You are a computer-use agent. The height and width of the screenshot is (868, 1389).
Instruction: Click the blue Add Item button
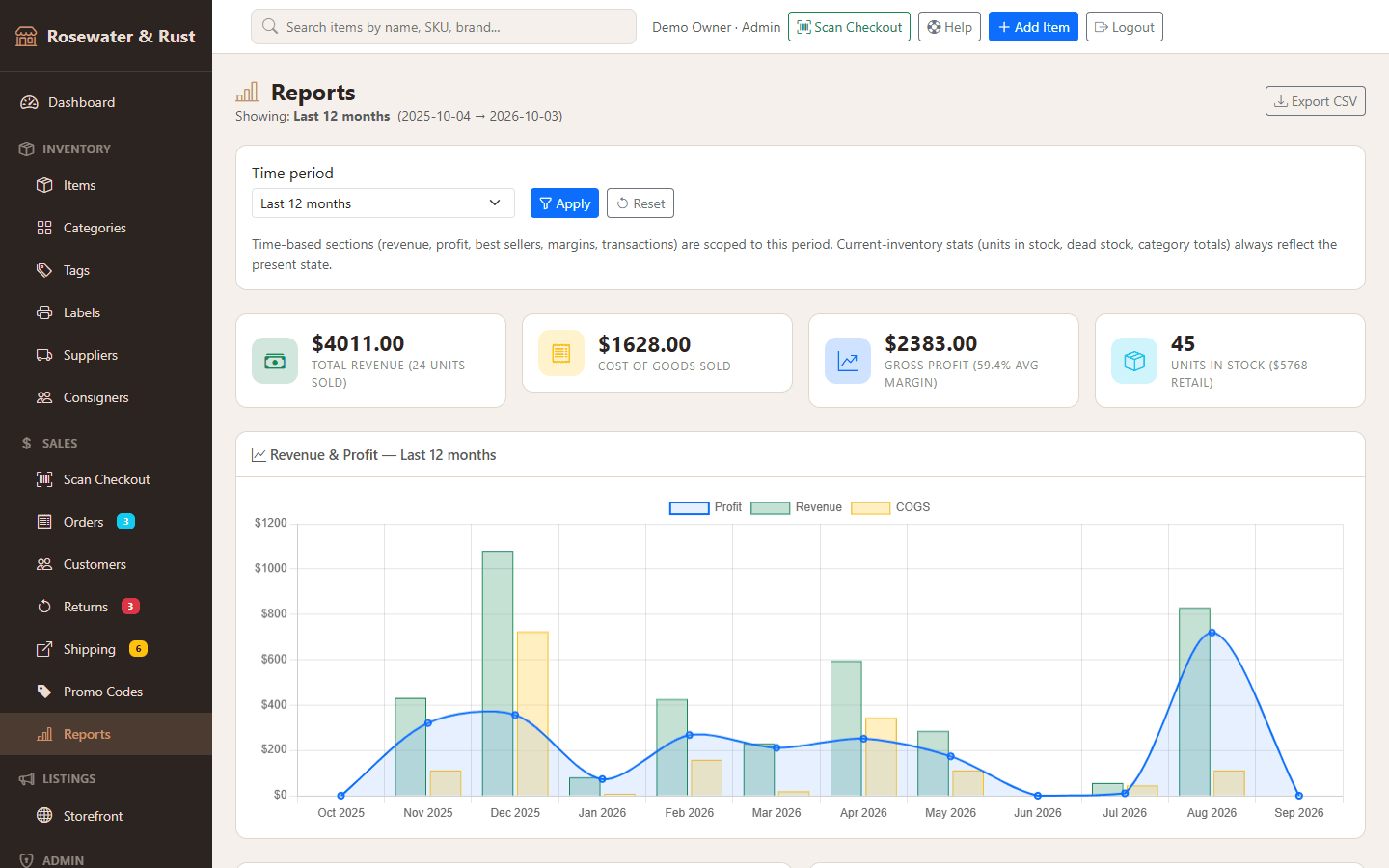1033,27
